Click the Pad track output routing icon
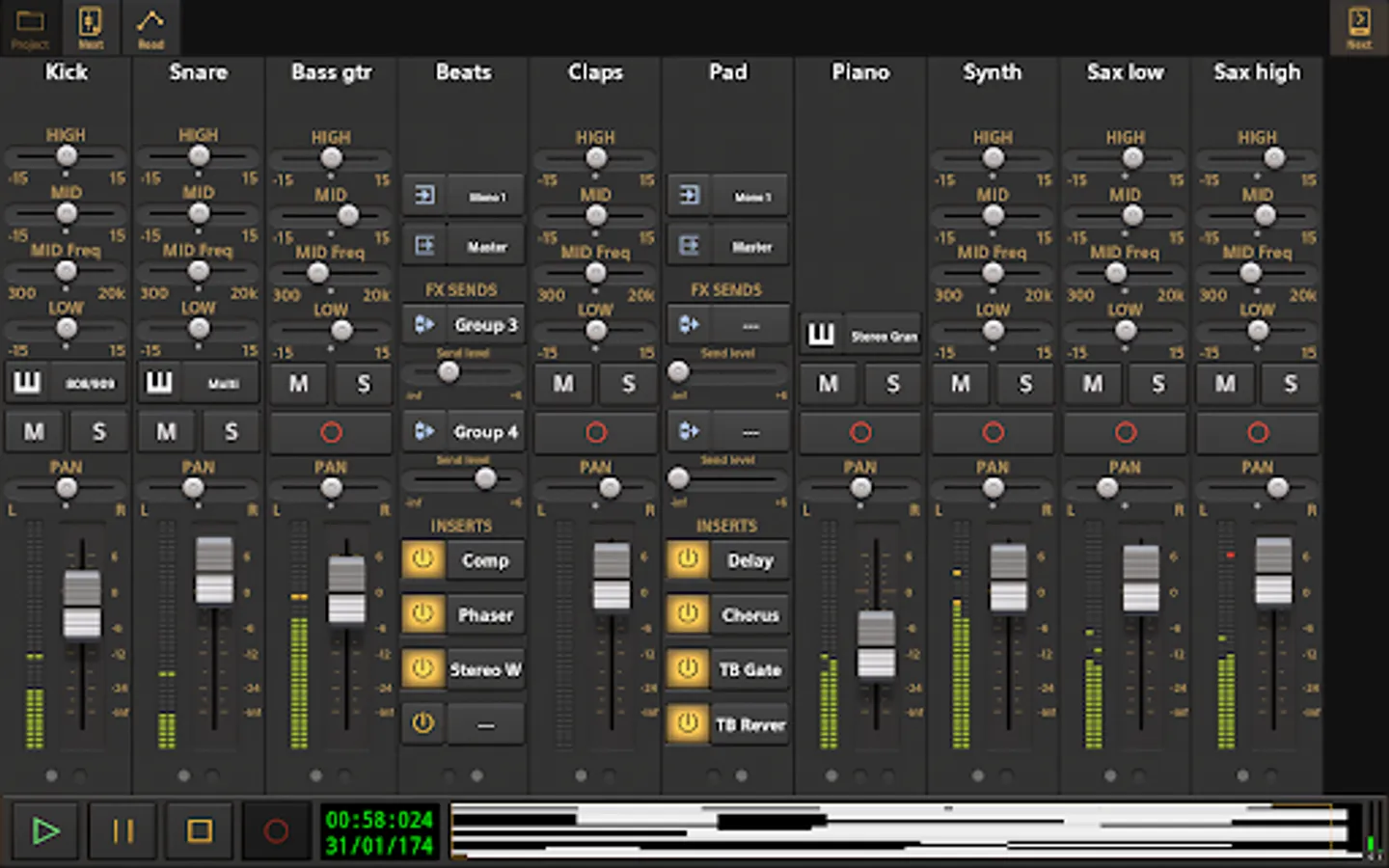This screenshot has height=868, width=1389. (x=689, y=246)
